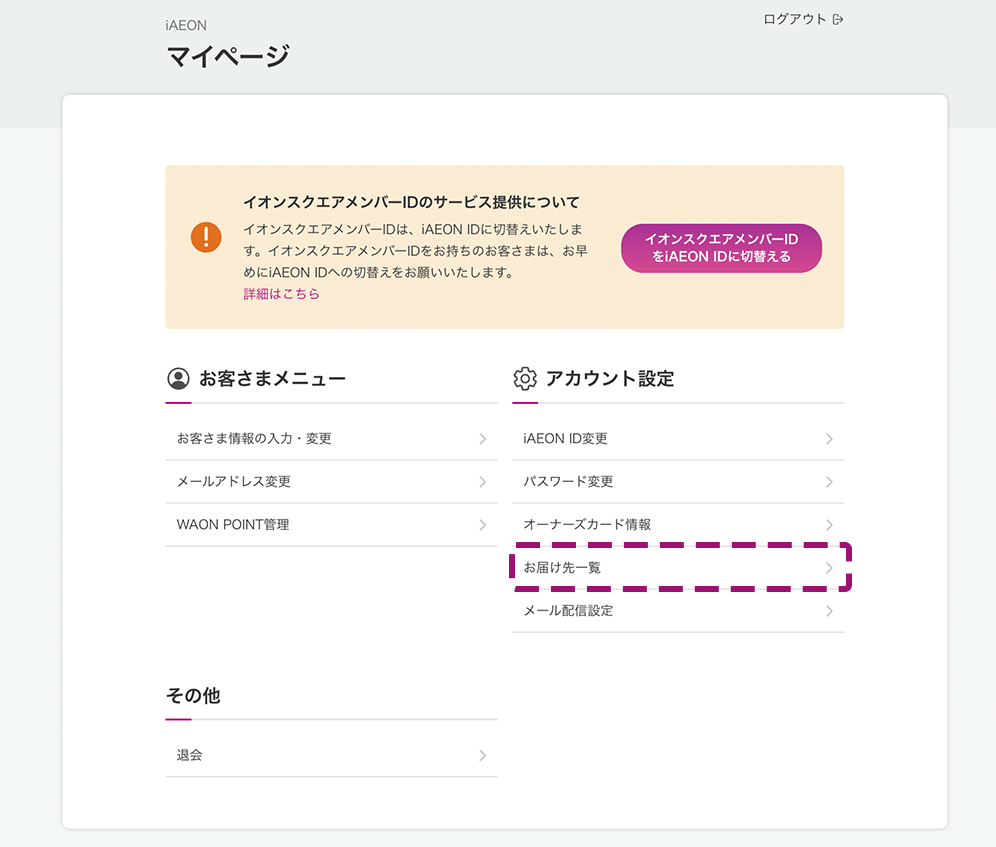Switch Aeon Square member ID to iAEON ID
The image size is (996, 847).
click(x=721, y=248)
